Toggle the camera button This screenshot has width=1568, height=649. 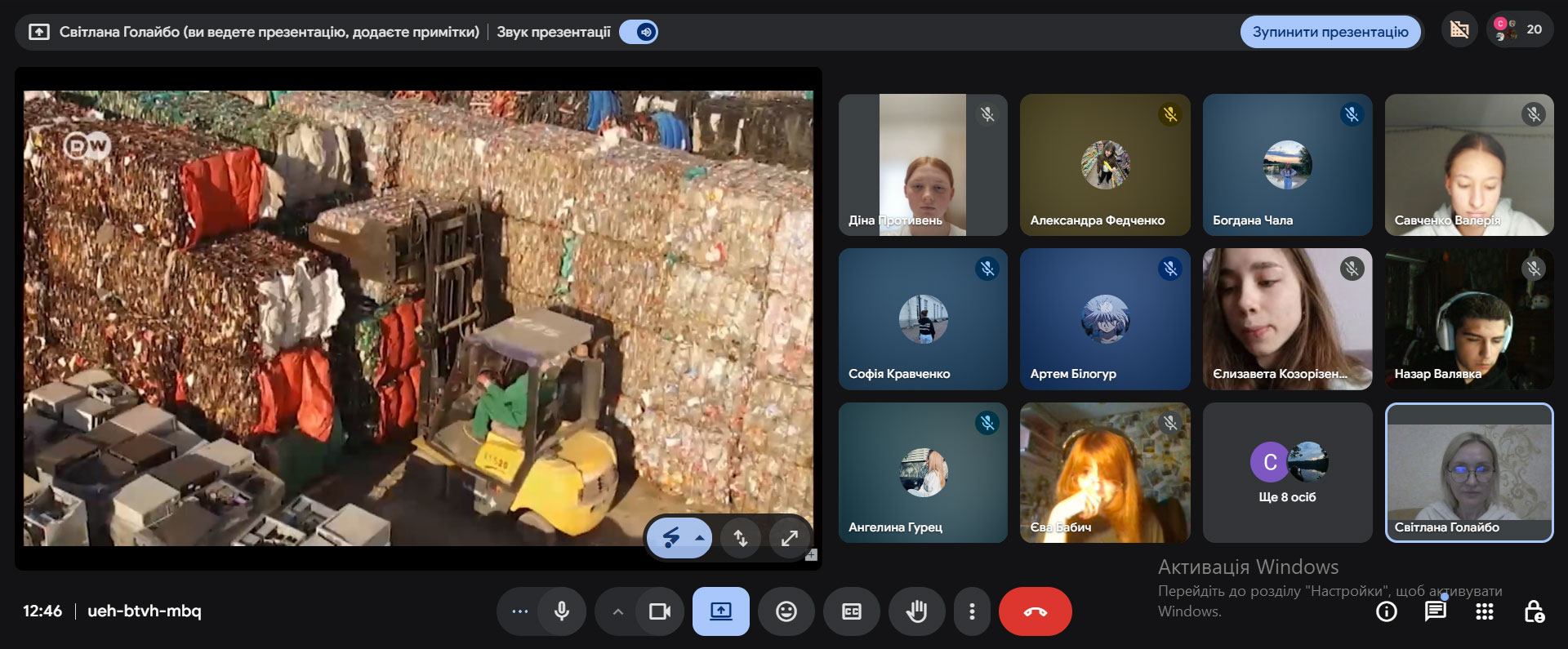coord(659,611)
